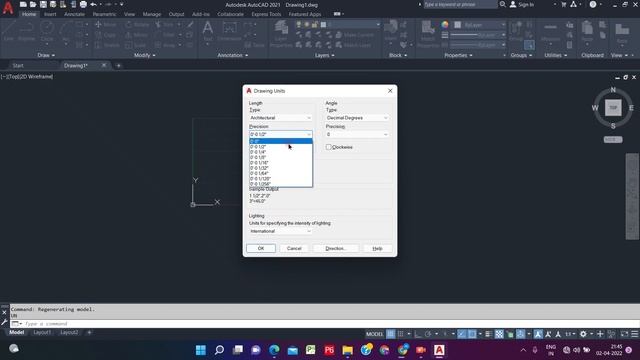
Task: Open File Explorer from the taskbar
Action: pos(348,350)
